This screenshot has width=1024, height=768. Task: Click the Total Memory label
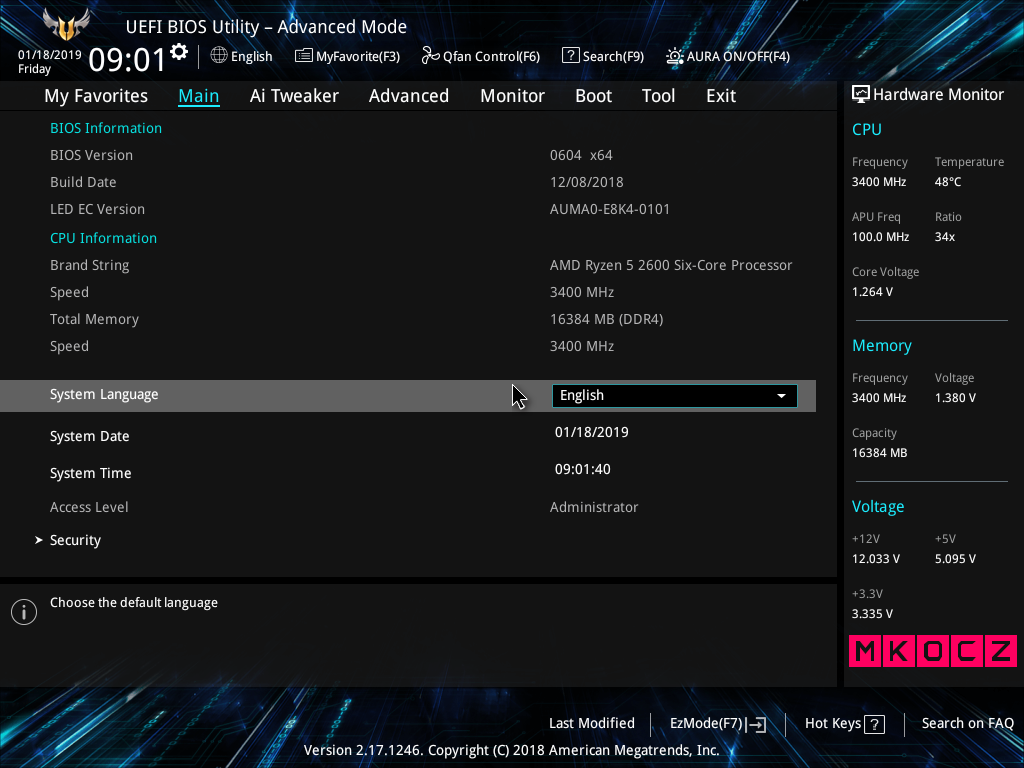(x=95, y=319)
